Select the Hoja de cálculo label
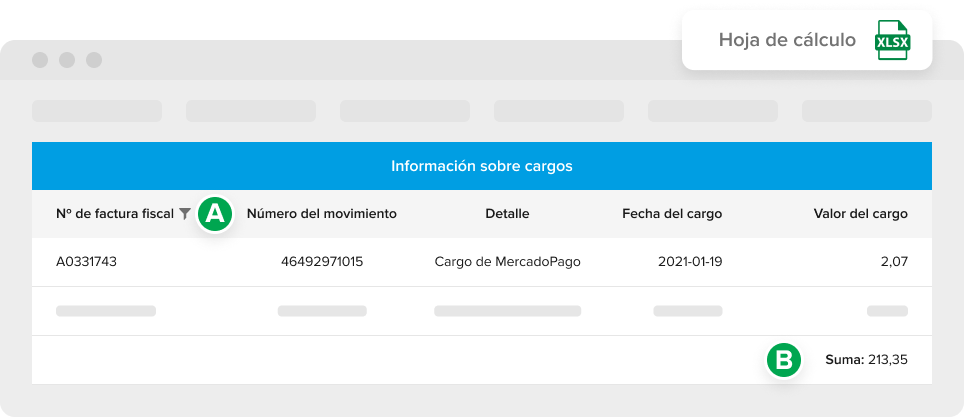The width and height of the screenshot is (964, 417). click(787, 40)
